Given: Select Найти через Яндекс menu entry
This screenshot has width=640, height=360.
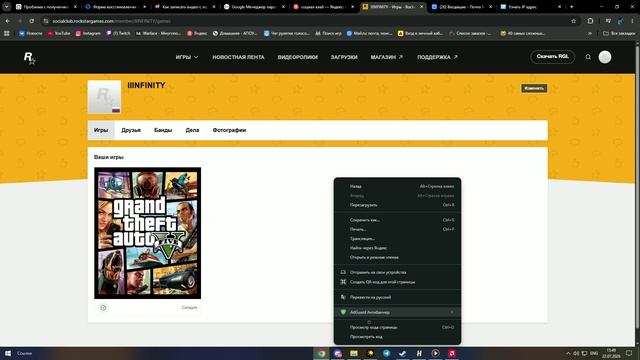Looking at the screenshot, I should tap(398, 248).
